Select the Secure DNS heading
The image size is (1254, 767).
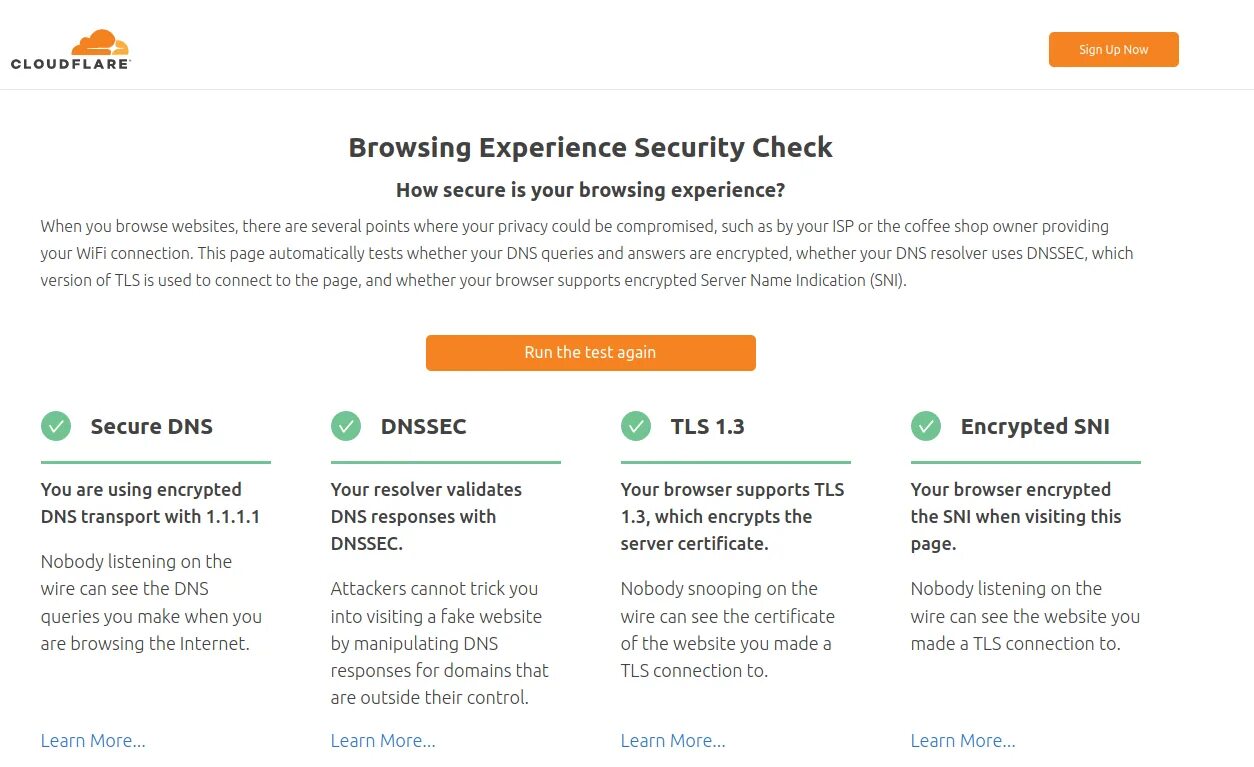(152, 426)
